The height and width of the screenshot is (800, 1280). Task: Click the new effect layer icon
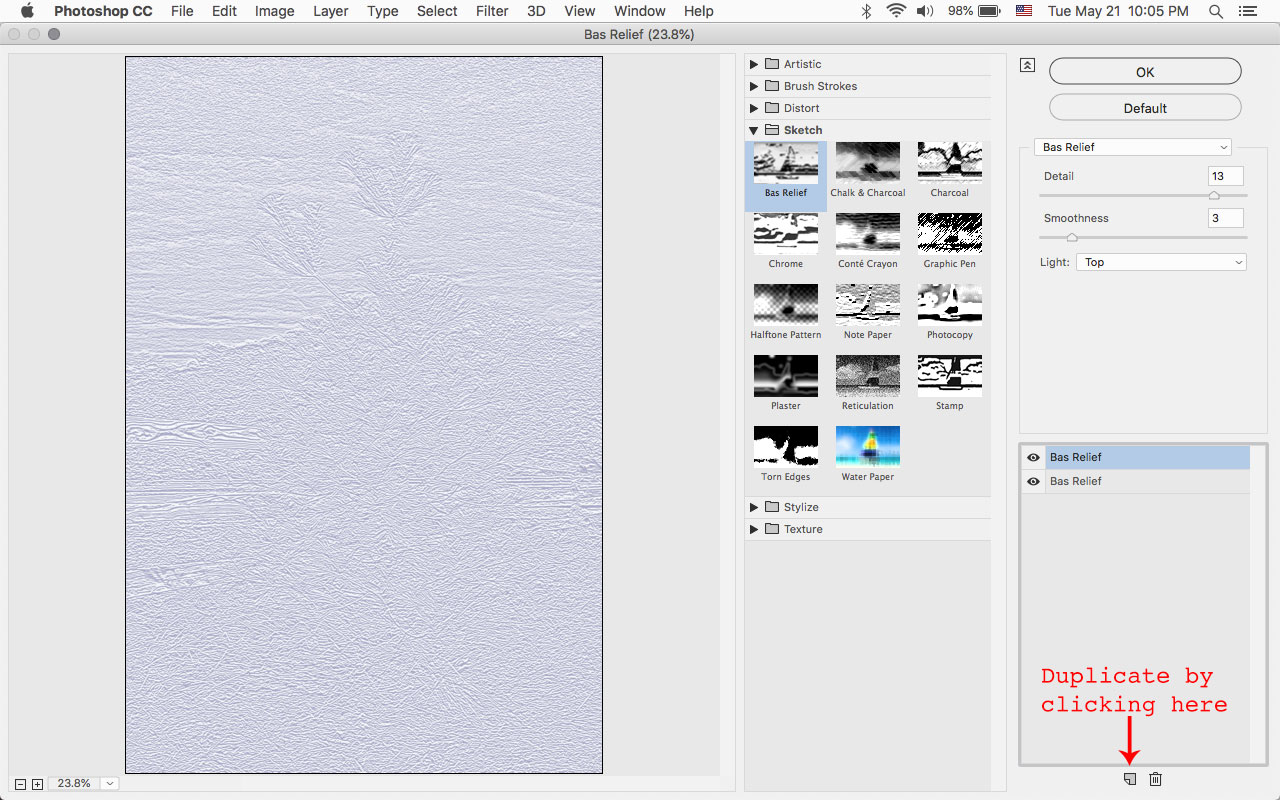tap(1130, 779)
